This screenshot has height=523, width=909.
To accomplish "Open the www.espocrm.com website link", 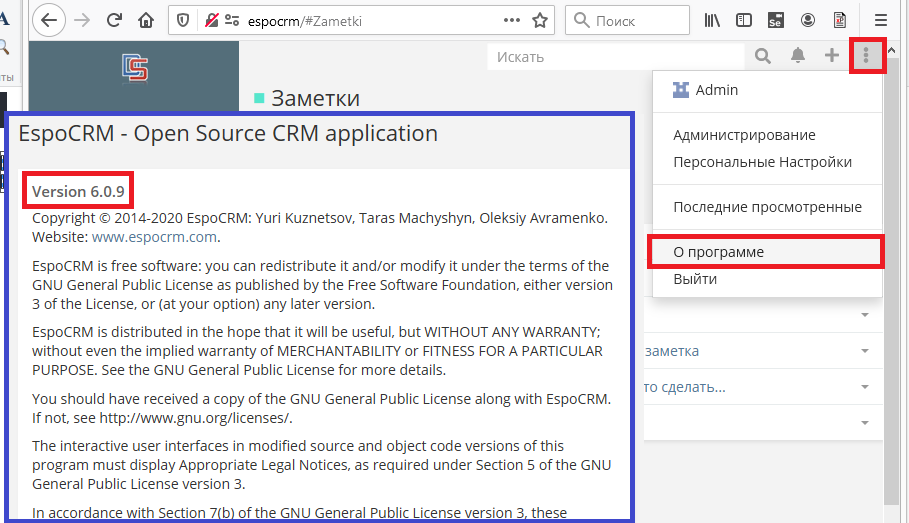I will click(154, 237).
